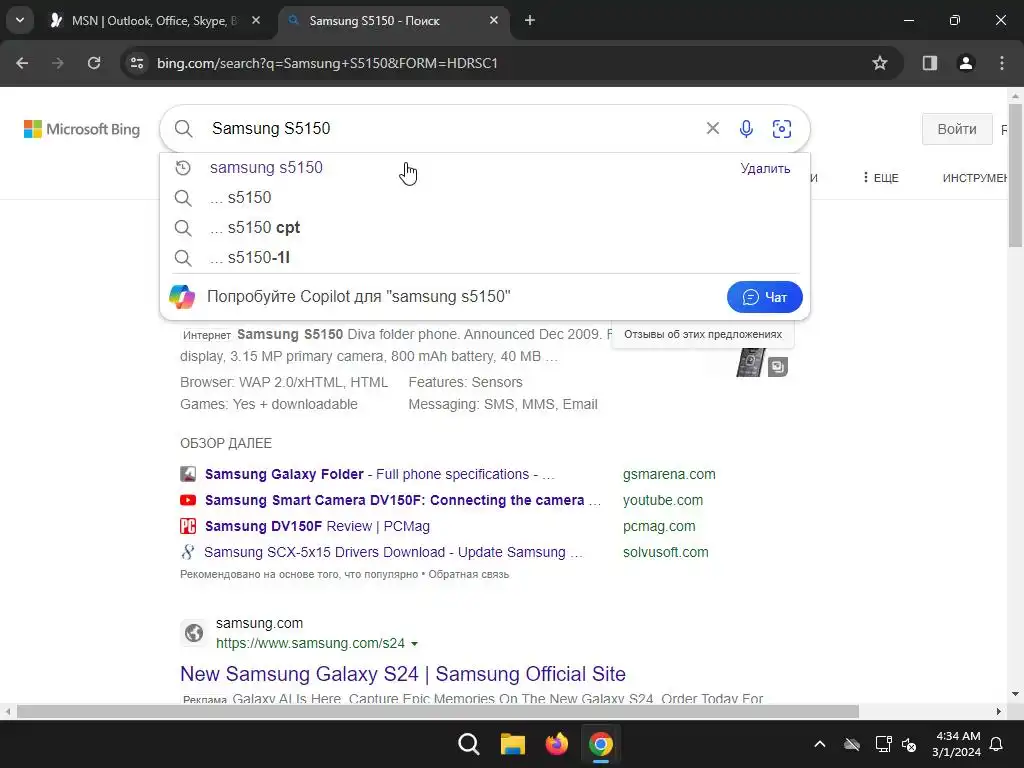Image resolution: width=1024 pixels, height=768 pixels.
Task: Click the samsung.com globe site icon
Action: [x=194, y=633]
